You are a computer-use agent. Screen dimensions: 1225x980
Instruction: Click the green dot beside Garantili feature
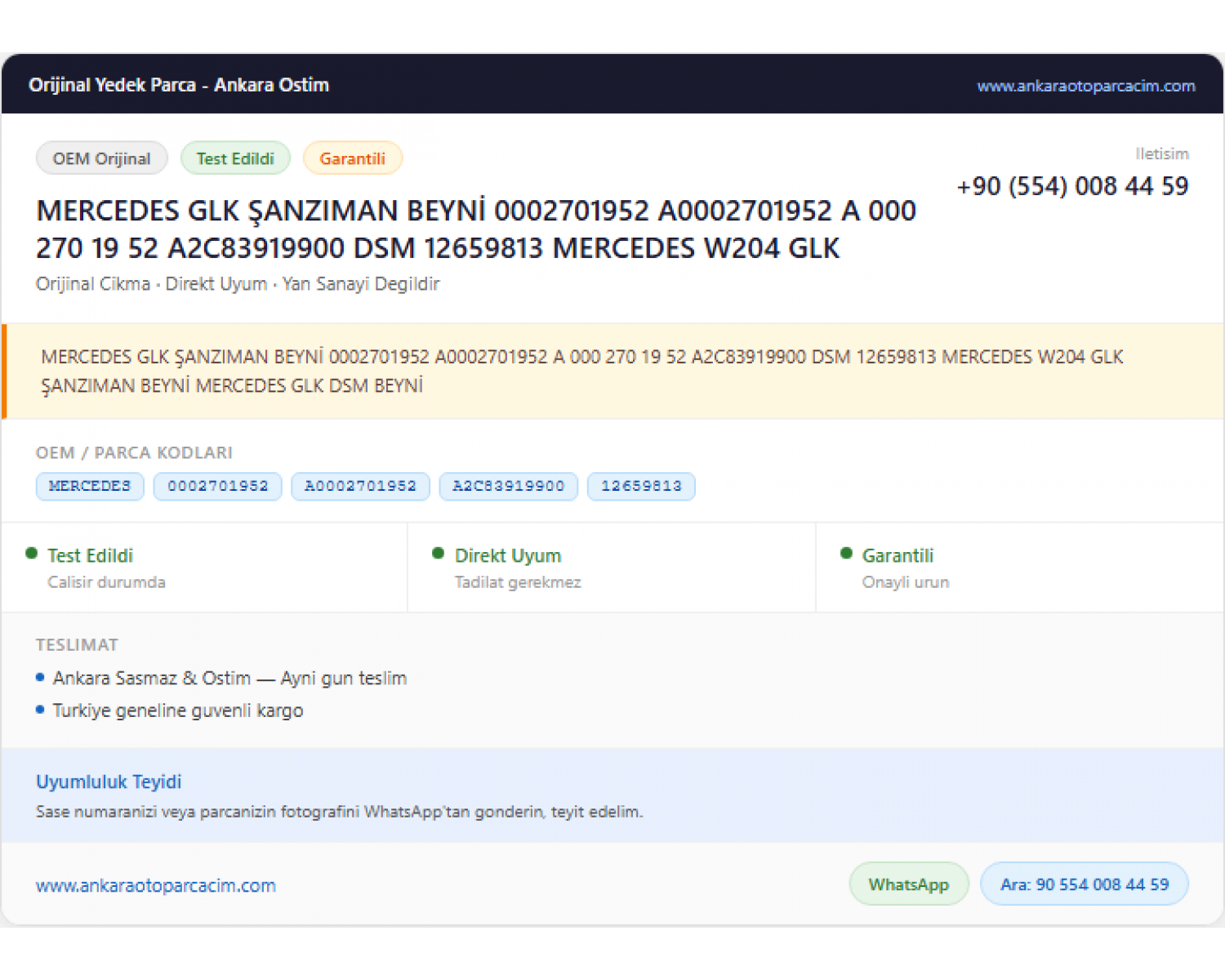(846, 554)
